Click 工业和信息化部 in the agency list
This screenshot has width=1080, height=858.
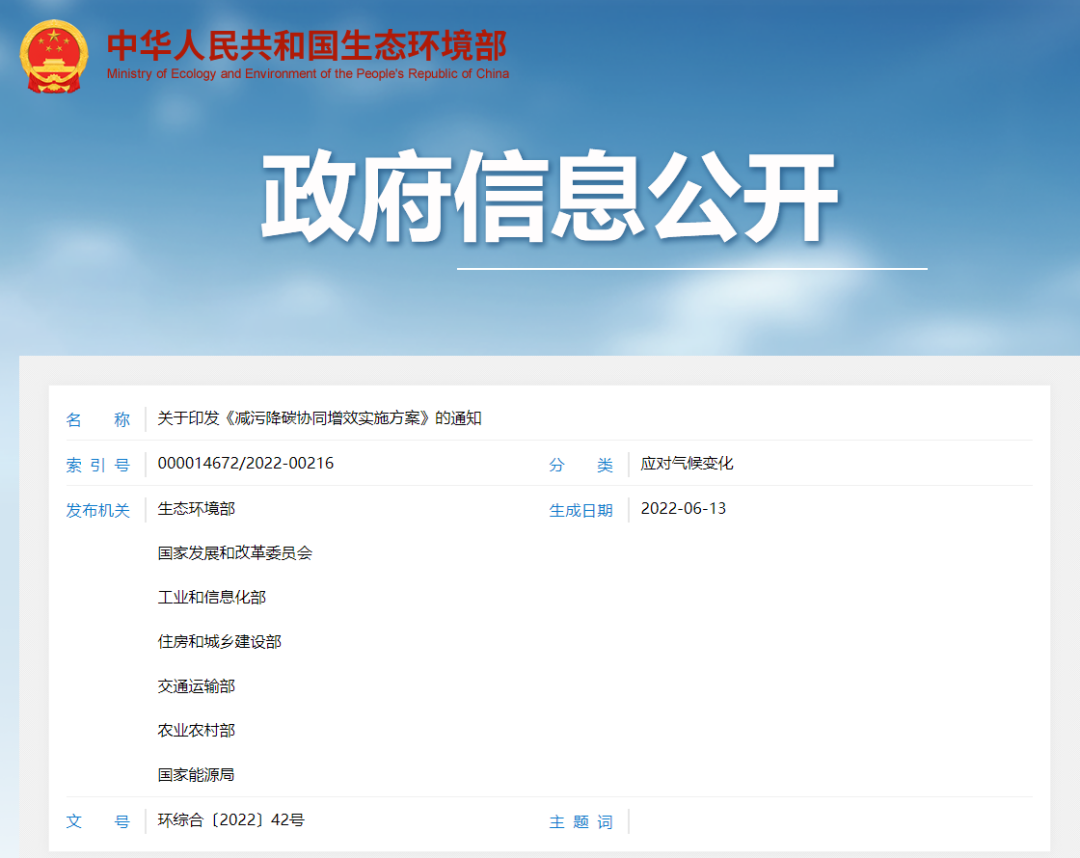[212, 597]
